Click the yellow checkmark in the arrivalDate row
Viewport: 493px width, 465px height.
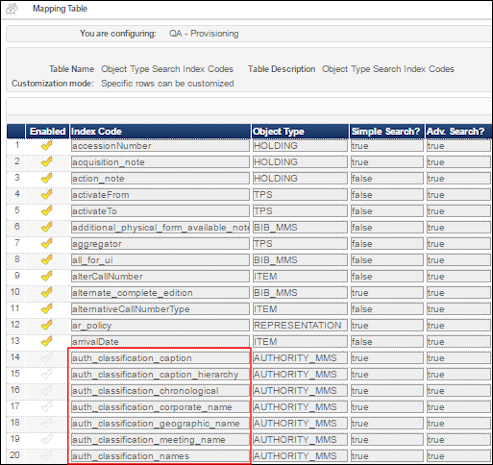[47, 342]
